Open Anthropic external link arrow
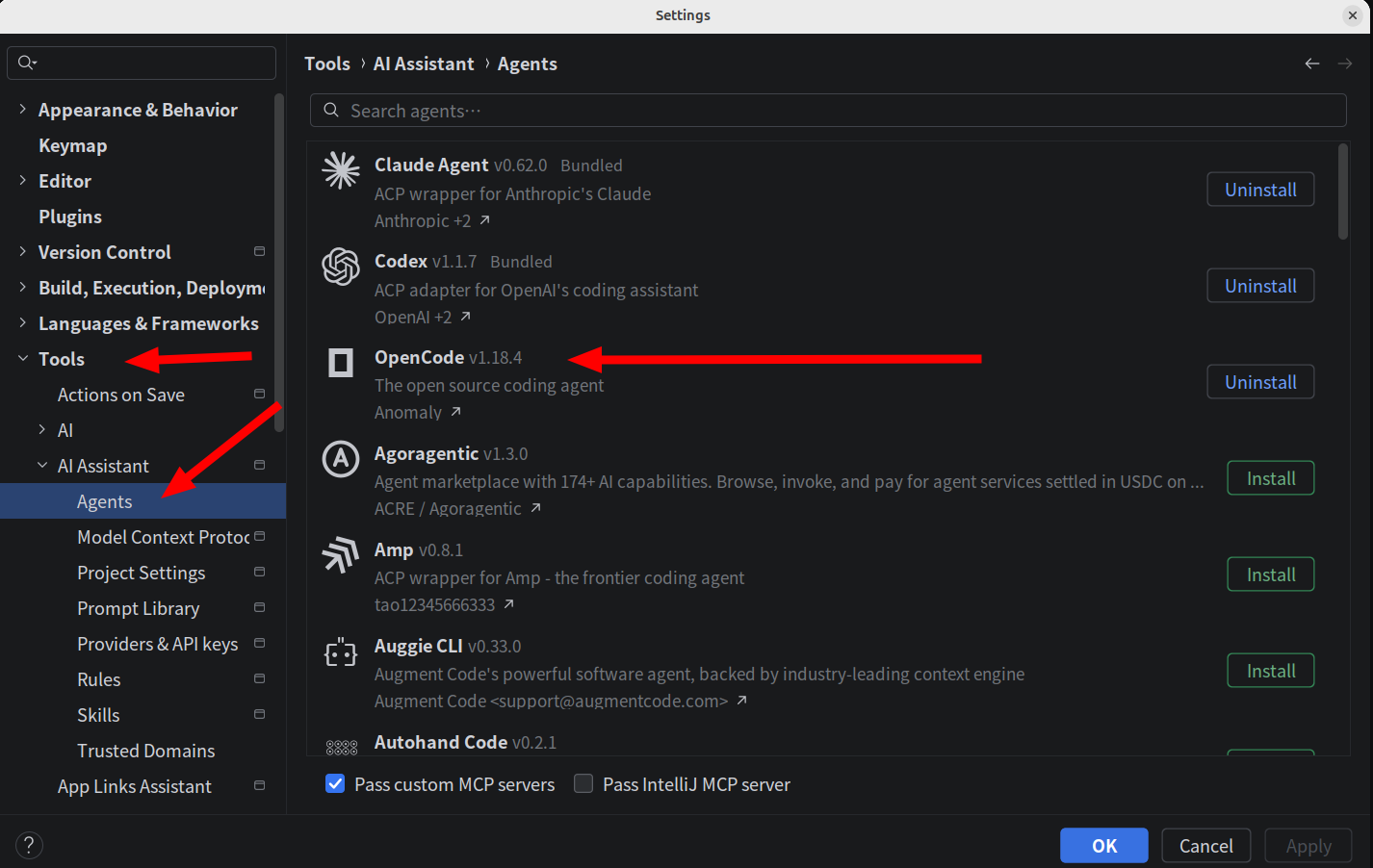The width and height of the screenshot is (1373, 868). (x=485, y=220)
